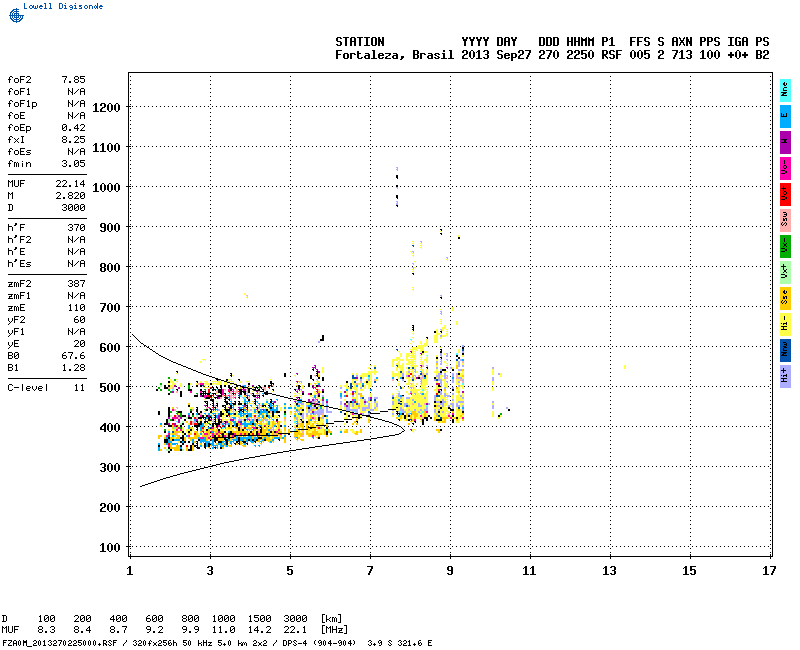Choose the dark green Vx- legend swatch
Image resolution: width=800 pixels, height=650 pixels.
[785, 245]
